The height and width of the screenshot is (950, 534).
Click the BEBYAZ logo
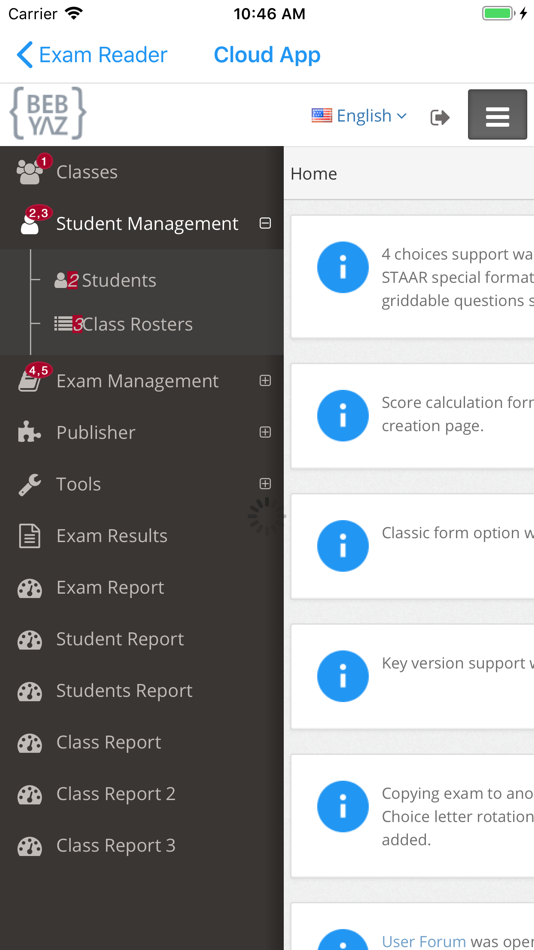coord(48,113)
